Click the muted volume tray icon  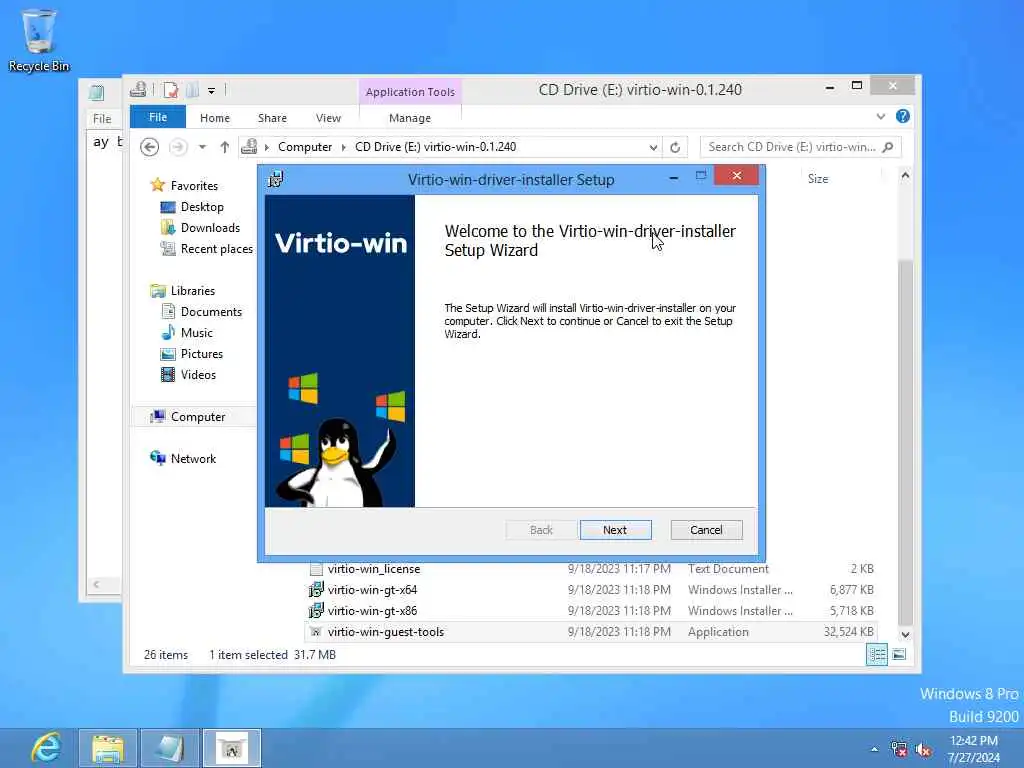923,749
